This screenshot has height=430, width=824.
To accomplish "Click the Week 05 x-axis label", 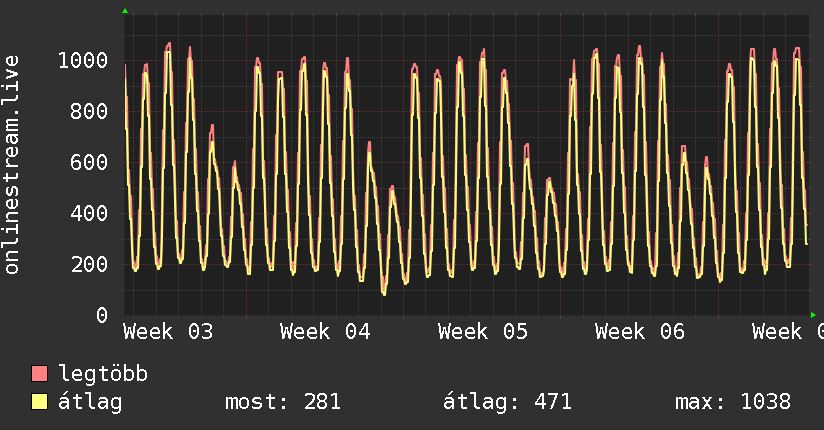I will (x=483, y=331).
